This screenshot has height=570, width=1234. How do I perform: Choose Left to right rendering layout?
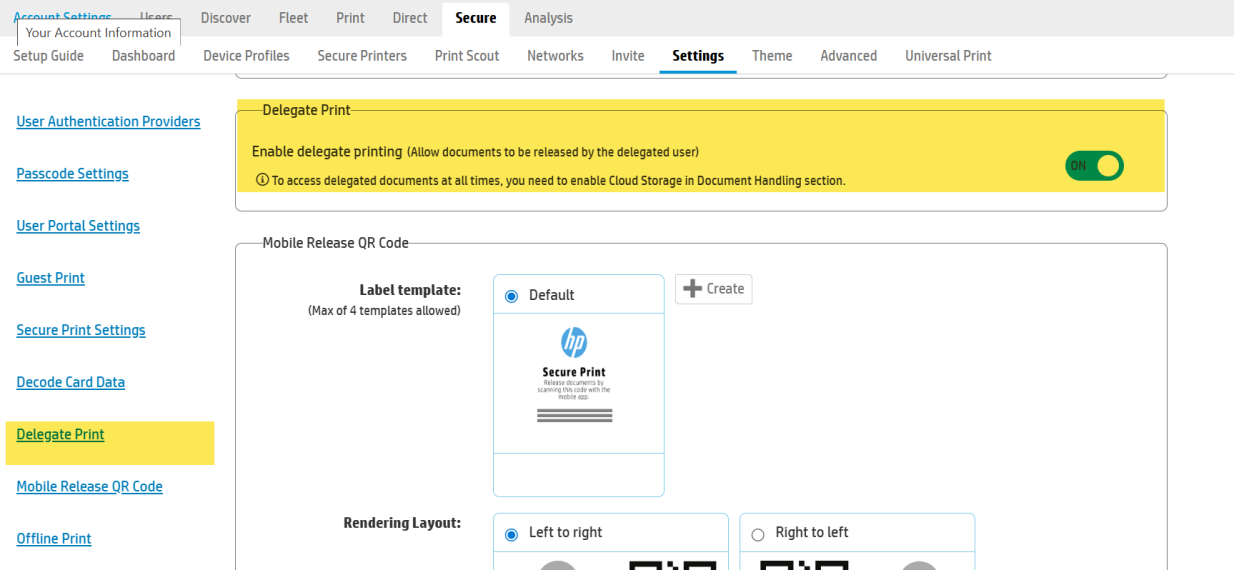pyautogui.click(x=512, y=534)
